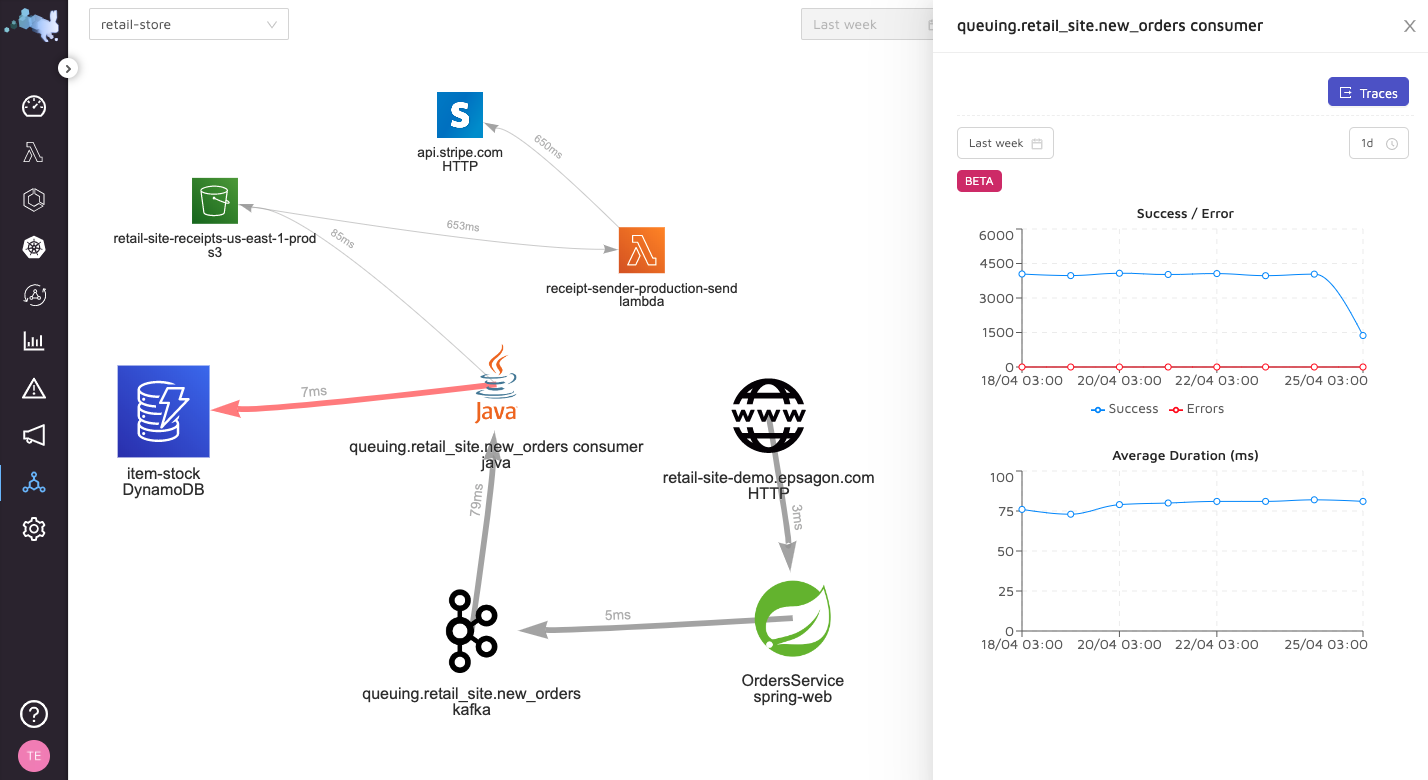Click the Average Duration (ms) chart title
This screenshot has height=780, width=1428.
[1185, 455]
